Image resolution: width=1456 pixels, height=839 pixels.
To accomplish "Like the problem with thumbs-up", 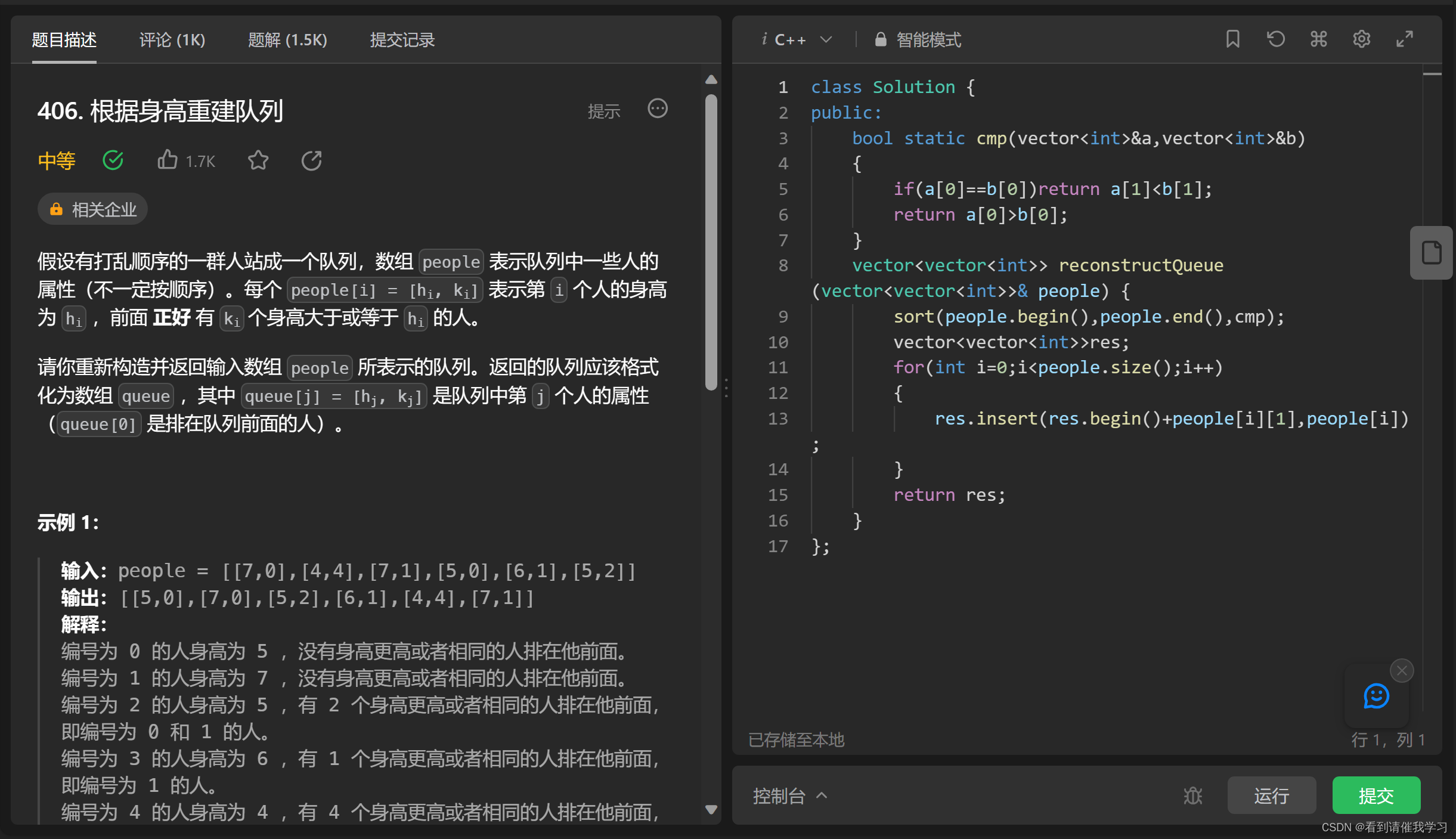I will tap(168, 160).
